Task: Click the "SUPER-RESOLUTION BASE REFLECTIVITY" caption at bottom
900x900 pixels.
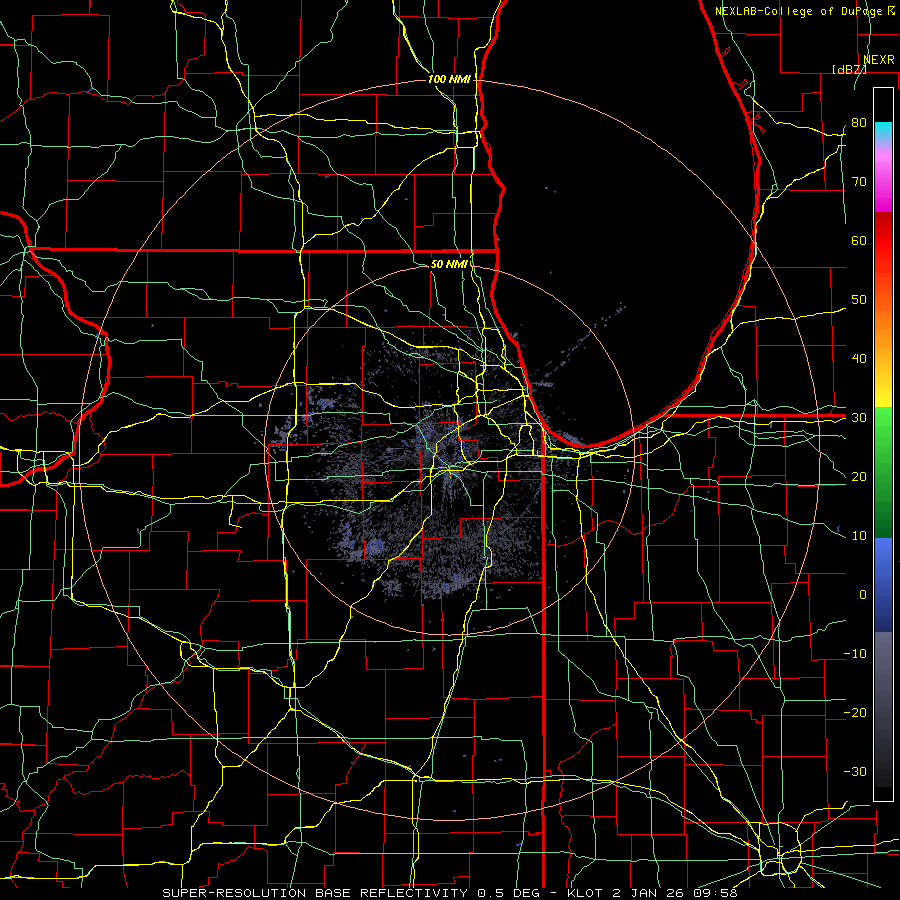Action: (315, 893)
